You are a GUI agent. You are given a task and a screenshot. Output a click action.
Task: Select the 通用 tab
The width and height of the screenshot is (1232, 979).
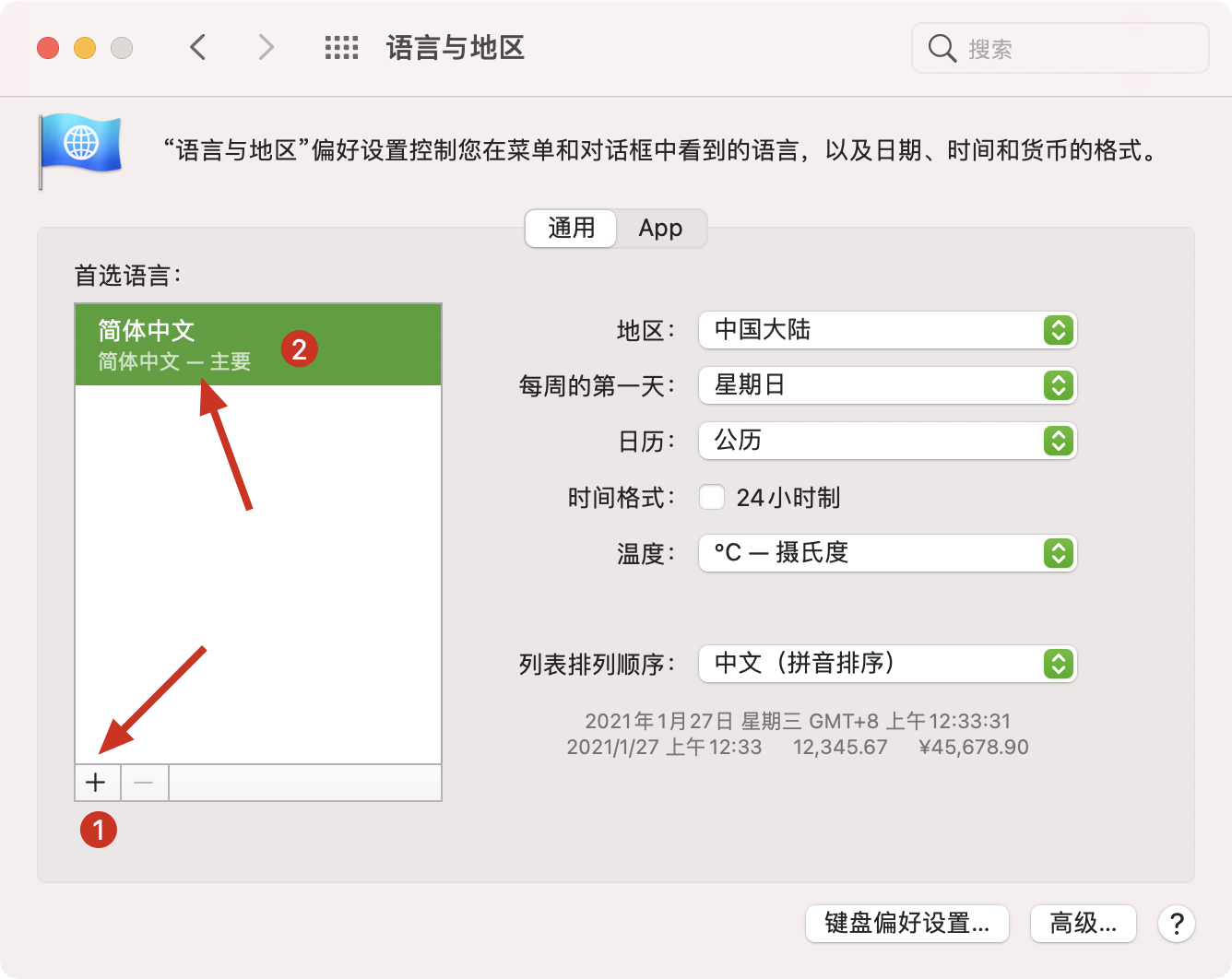(x=571, y=229)
